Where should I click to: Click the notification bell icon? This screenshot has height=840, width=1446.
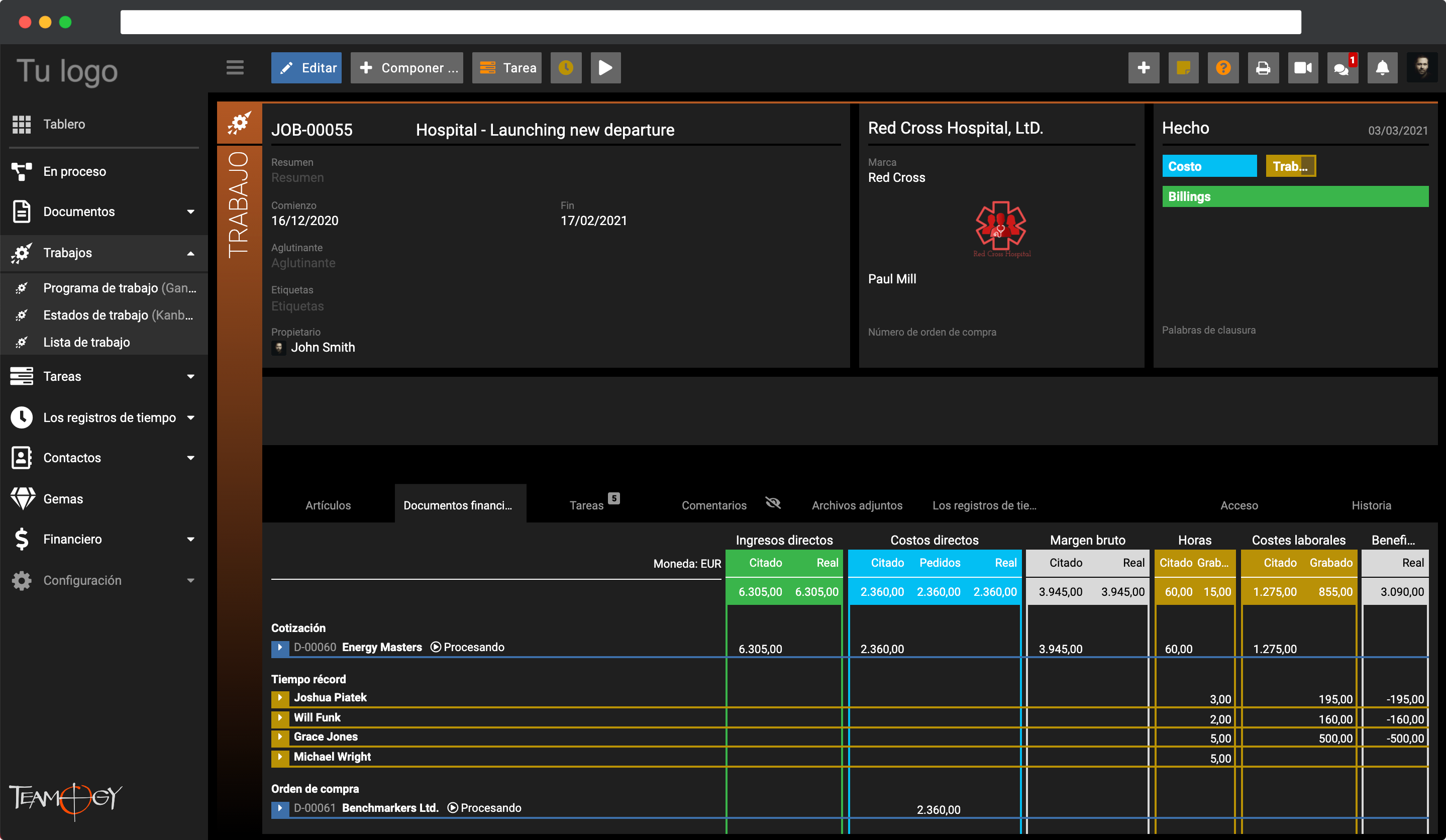click(x=1382, y=68)
